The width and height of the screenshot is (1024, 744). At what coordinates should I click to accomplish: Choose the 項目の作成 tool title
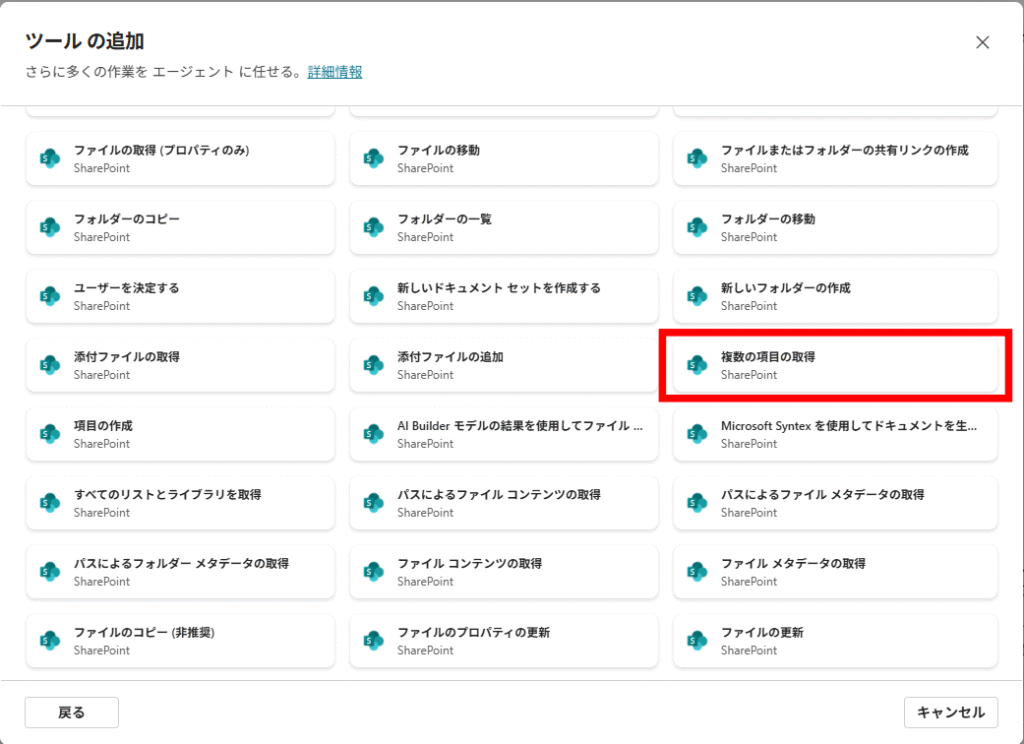pos(103,426)
